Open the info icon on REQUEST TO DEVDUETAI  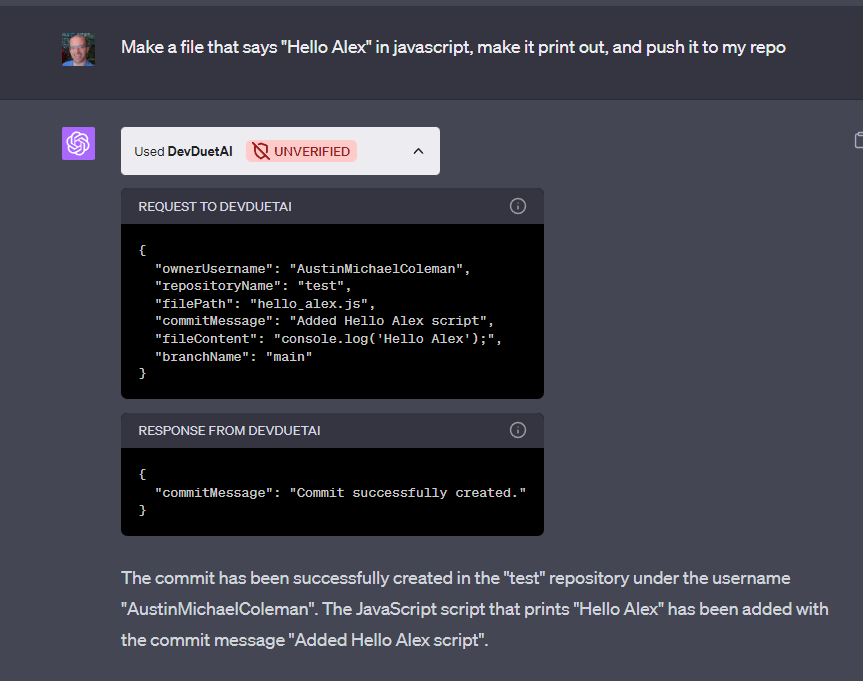[517, 206]
